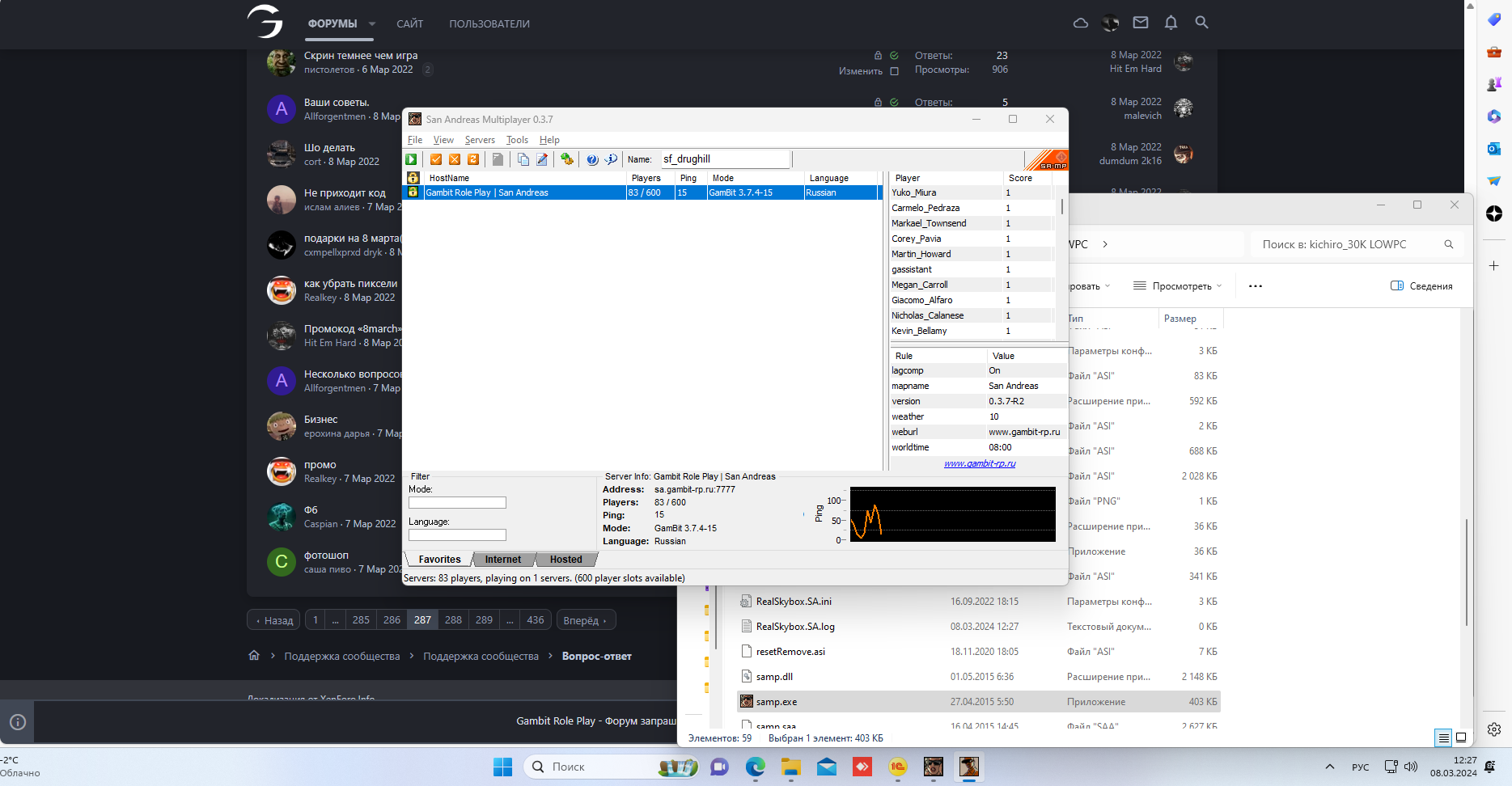Open SA-MP Settings with the gear icon

pos(566,159)
